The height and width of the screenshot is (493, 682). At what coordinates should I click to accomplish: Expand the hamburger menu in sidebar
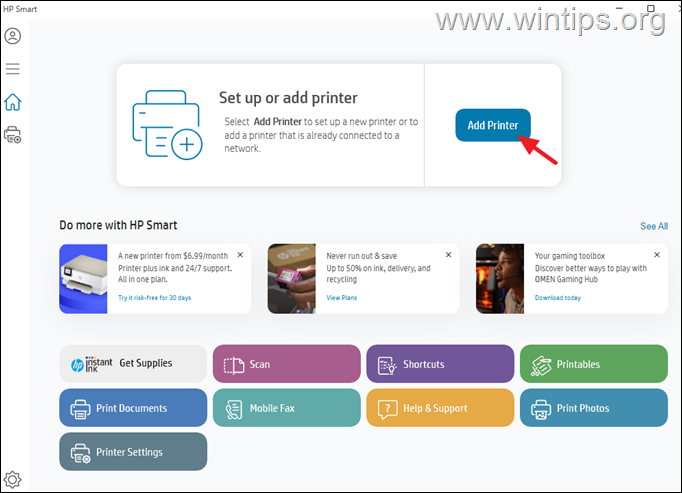(13, 69)
